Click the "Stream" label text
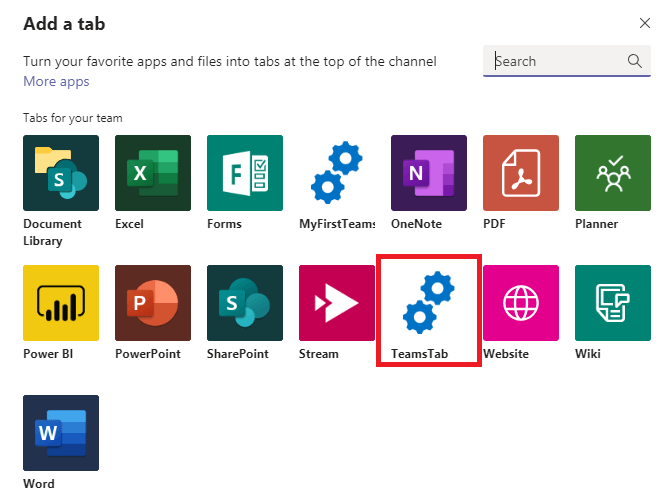 tap(319, 354)
